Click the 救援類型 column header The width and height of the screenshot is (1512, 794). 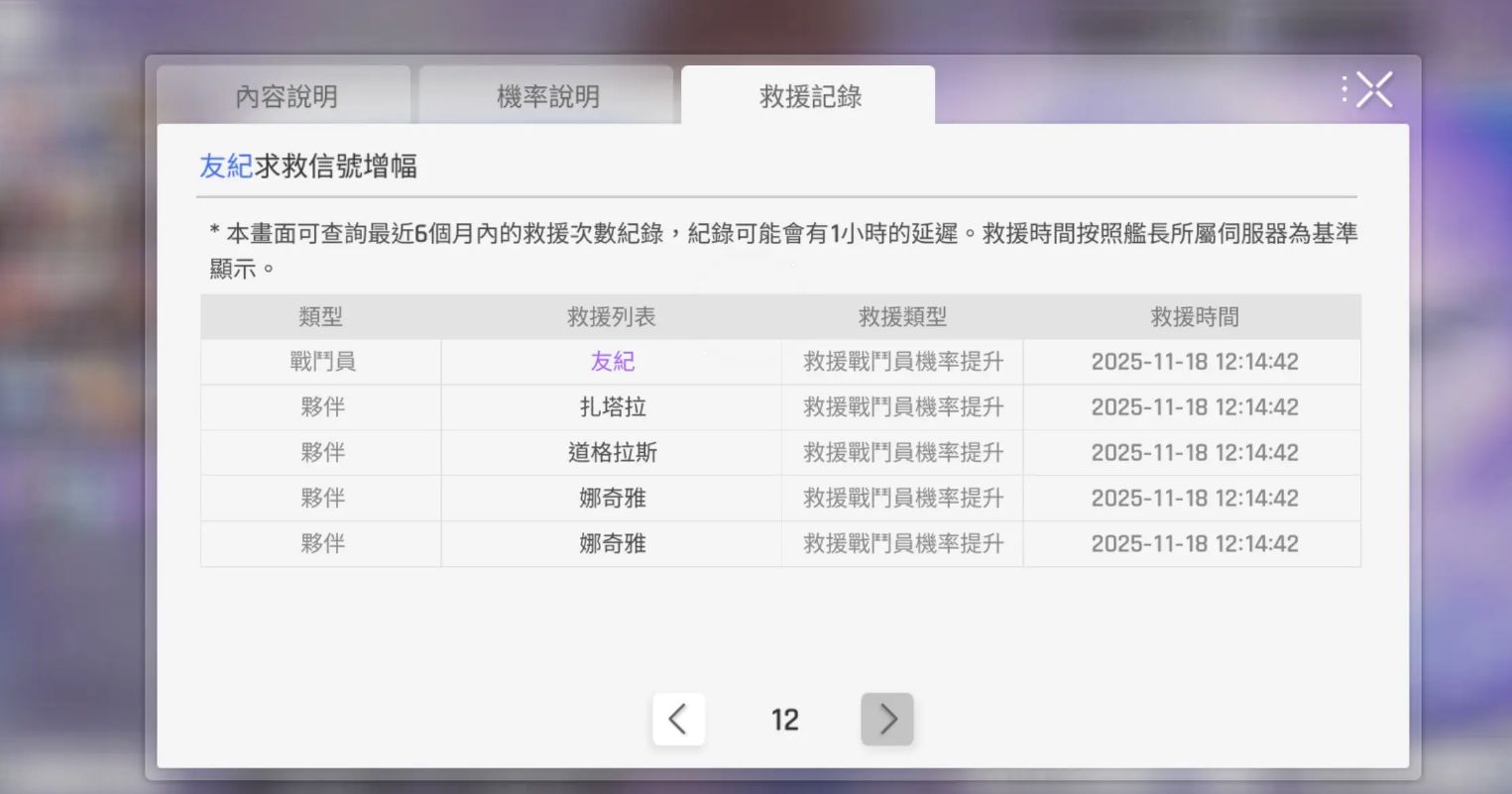902,317
